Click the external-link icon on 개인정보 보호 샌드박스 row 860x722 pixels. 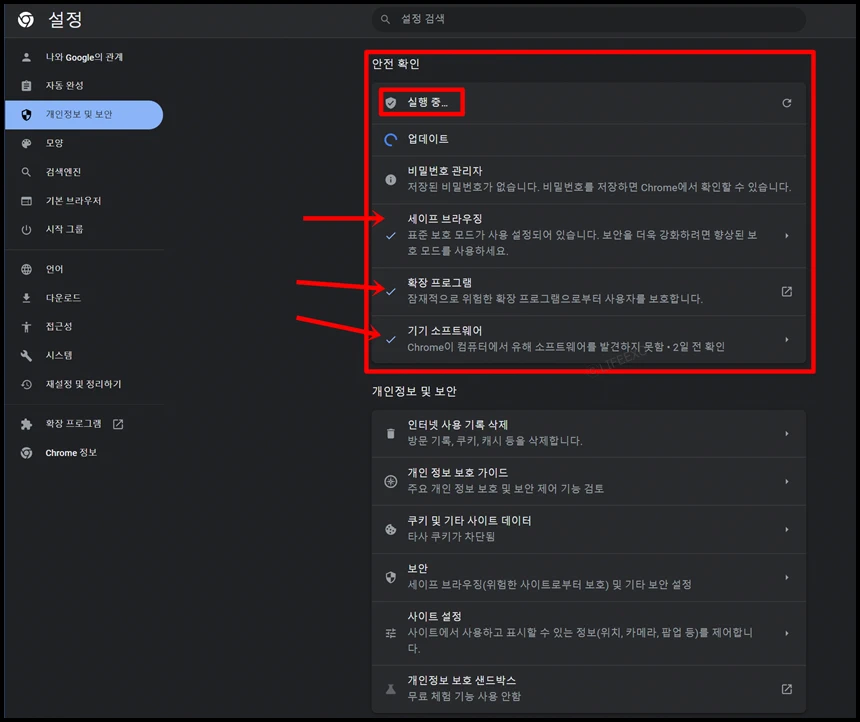(787, 689)
